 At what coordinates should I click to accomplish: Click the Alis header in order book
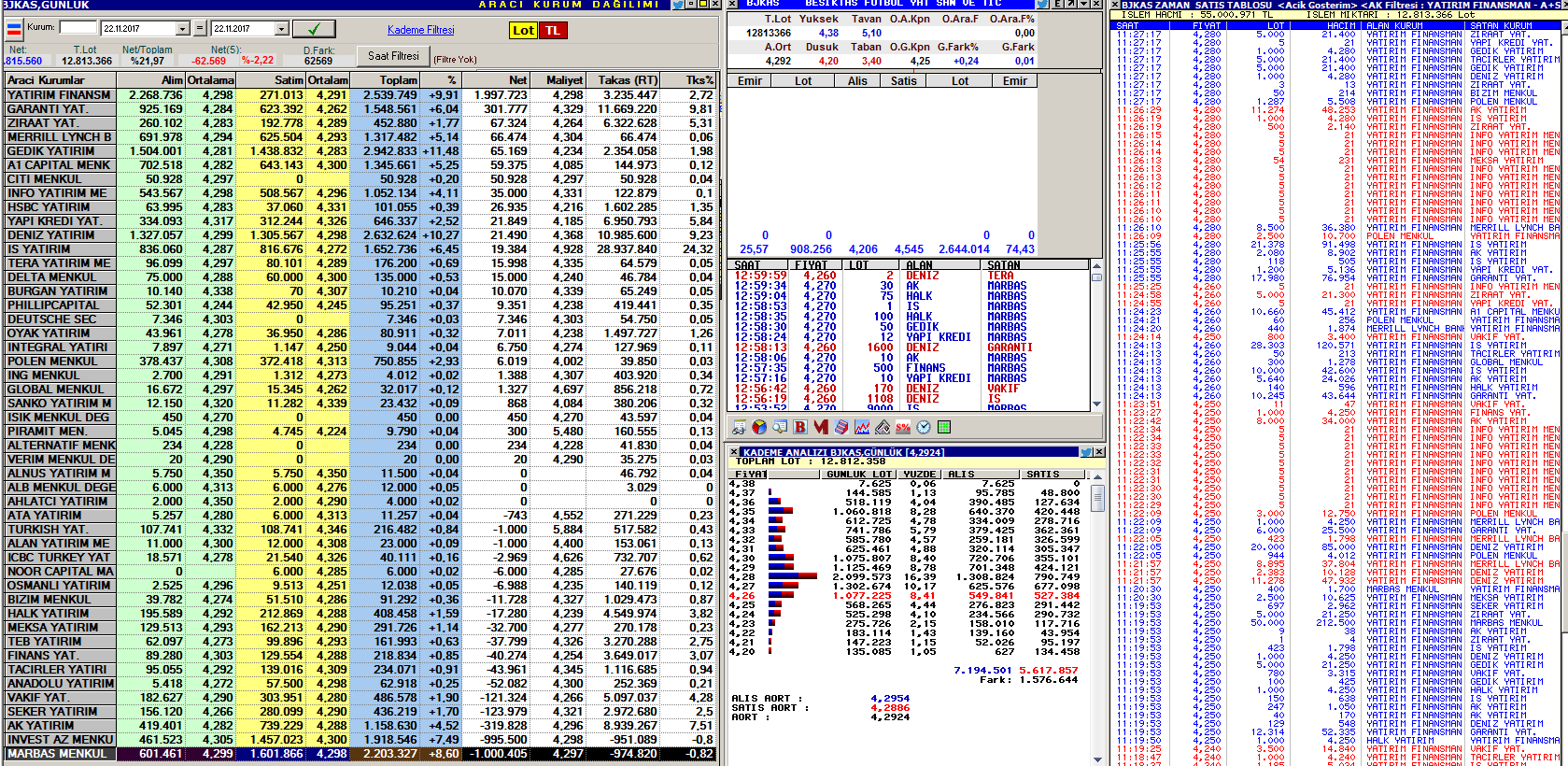click(x=857, y=81)
